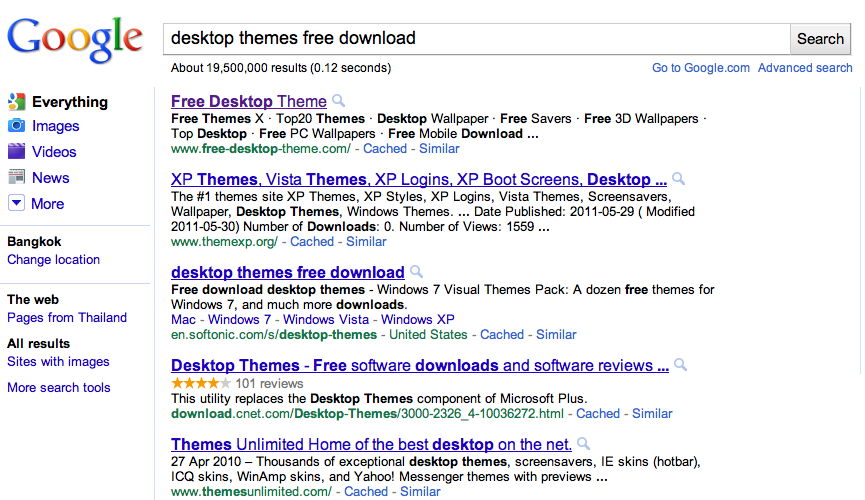Open More search tools
Screen dimensions: 865x500
[58, 388]
